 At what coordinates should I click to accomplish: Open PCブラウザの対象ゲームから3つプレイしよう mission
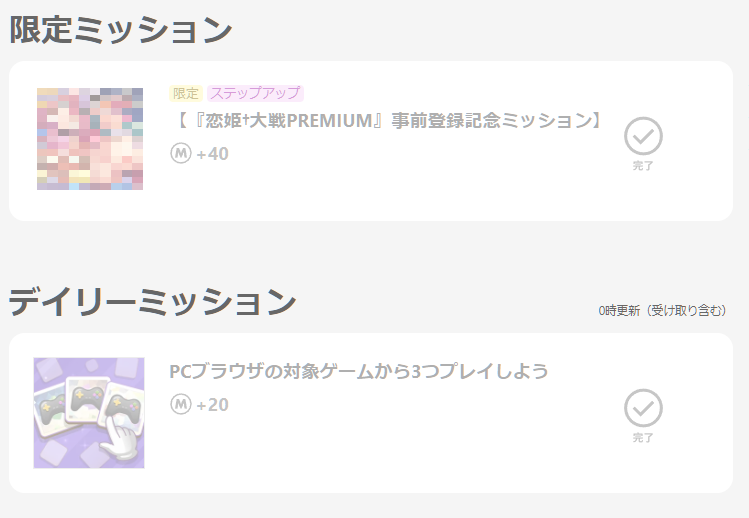tap(359, 371)
